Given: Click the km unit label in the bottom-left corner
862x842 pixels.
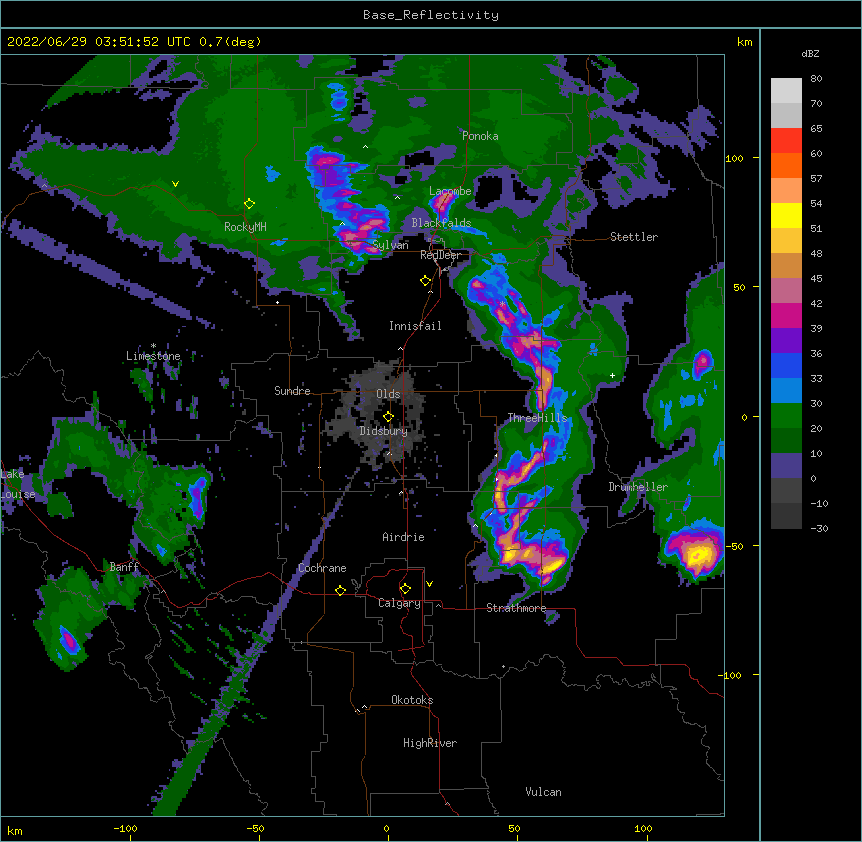Looking at the screenshot, I should (x=14, y=831).
